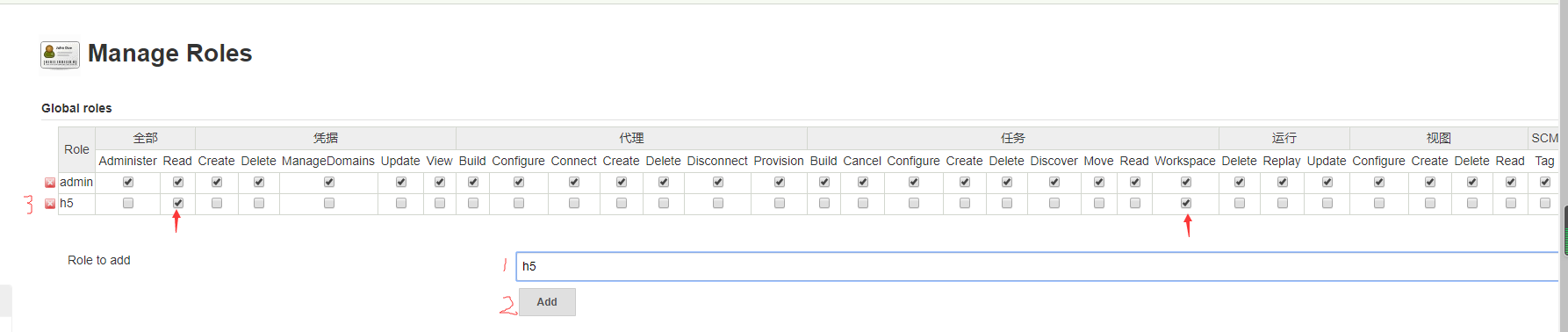
Task: Check h5 agent Connect permission
Action: pyautogui.click(x=574, y=203)
